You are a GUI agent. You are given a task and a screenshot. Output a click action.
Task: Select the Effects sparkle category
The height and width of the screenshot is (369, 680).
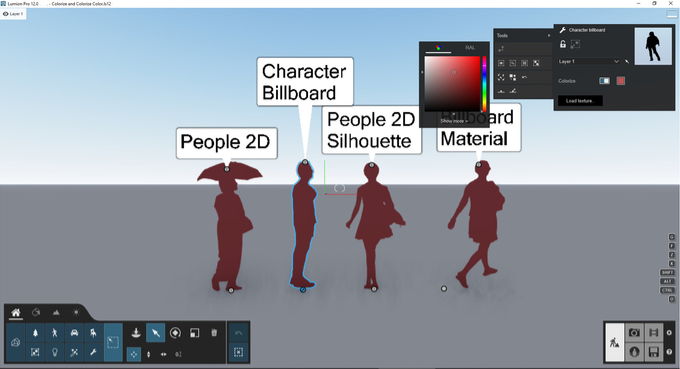(x=74, y=352)
